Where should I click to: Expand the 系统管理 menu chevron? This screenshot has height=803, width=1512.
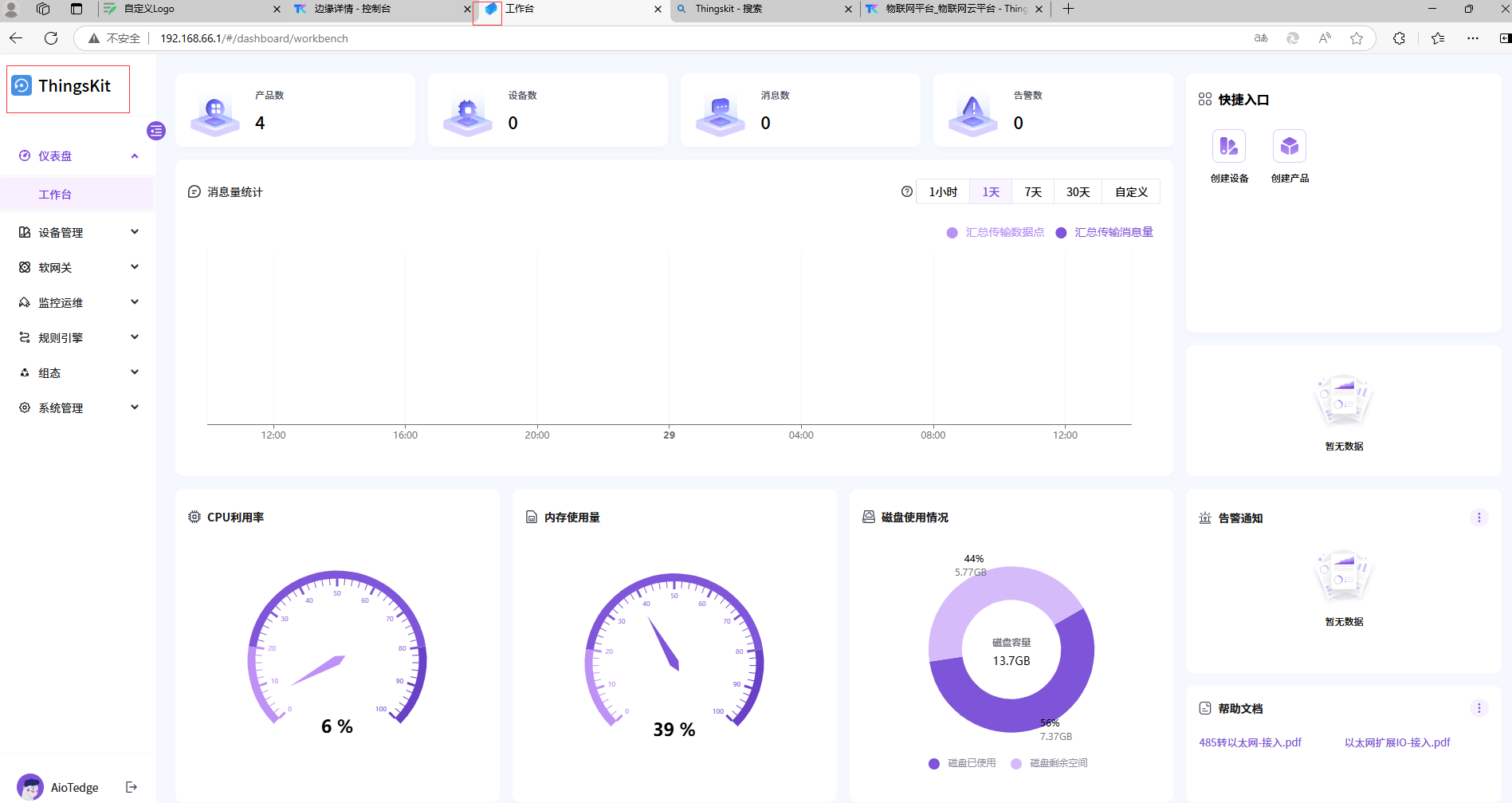tap(135, 407)
